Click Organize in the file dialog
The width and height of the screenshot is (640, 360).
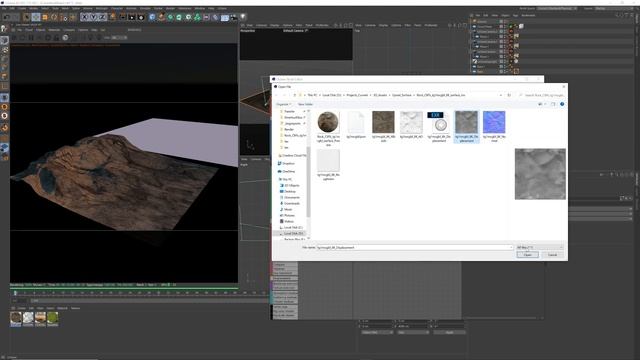tap(283, 104)
